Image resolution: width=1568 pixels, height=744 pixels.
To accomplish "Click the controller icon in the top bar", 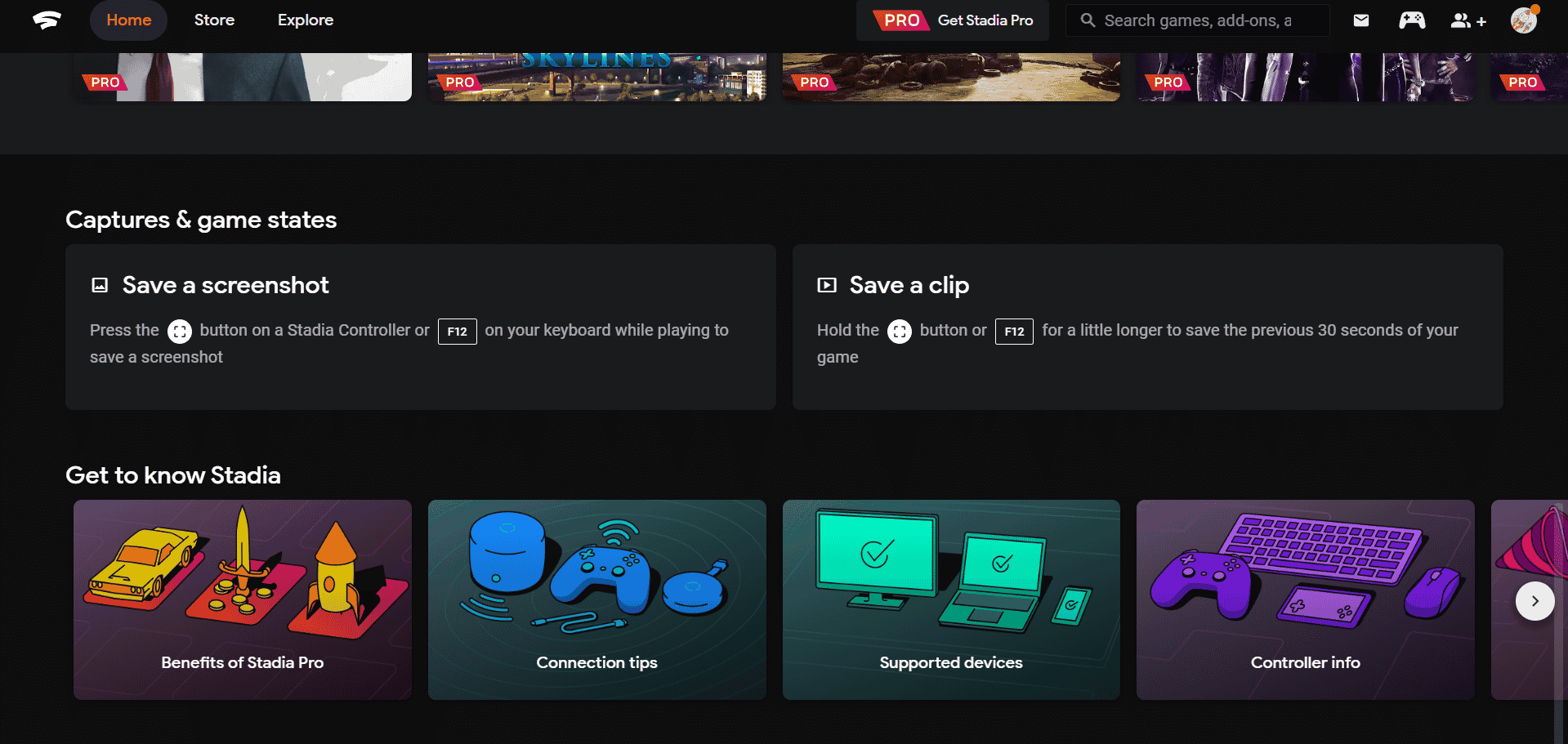I will (1411, 20).
